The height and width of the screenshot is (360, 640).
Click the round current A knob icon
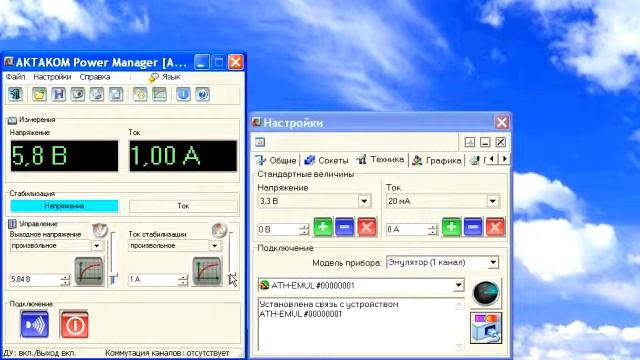[219, 230]
